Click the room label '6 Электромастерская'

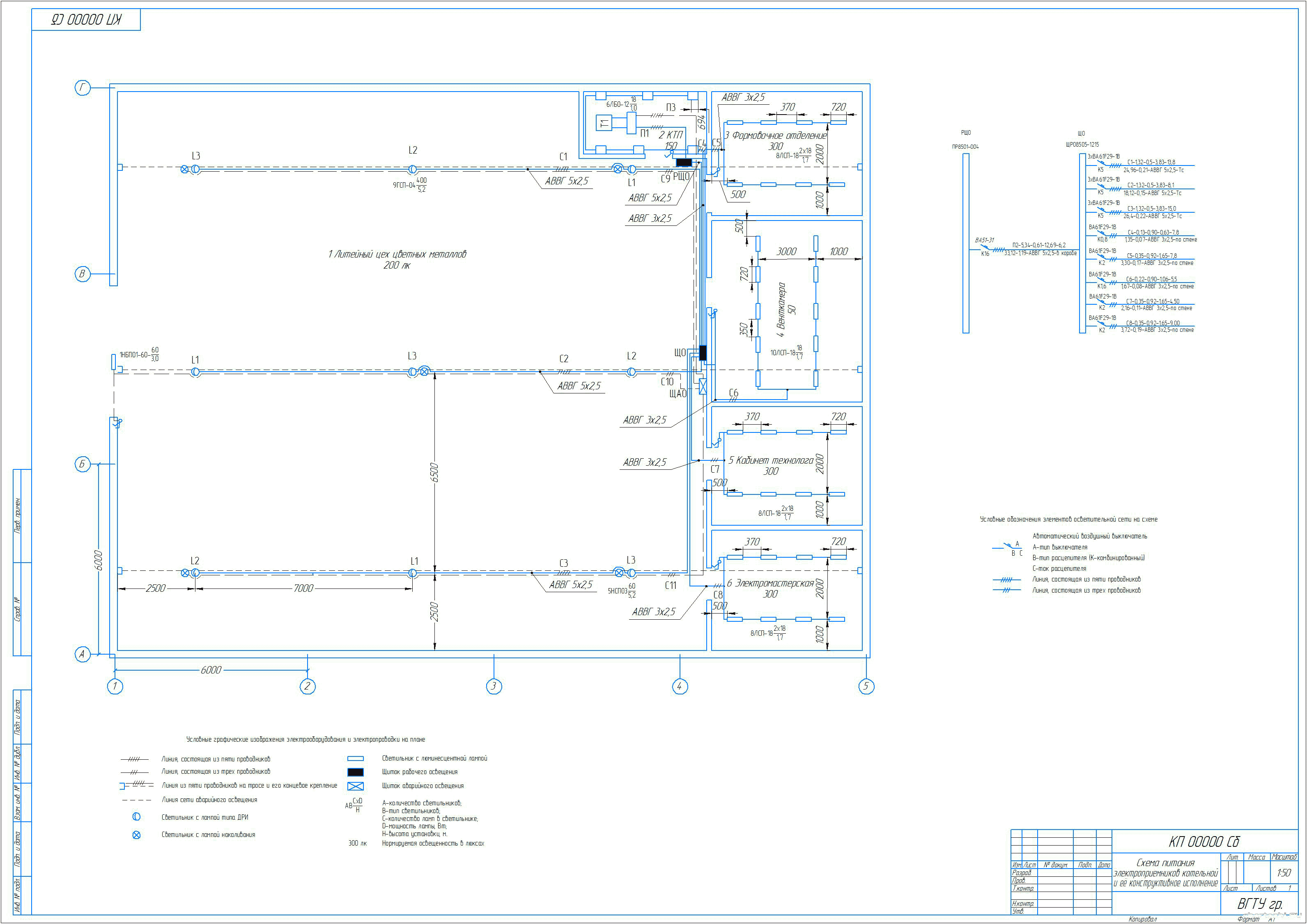(x=770, y=583)
